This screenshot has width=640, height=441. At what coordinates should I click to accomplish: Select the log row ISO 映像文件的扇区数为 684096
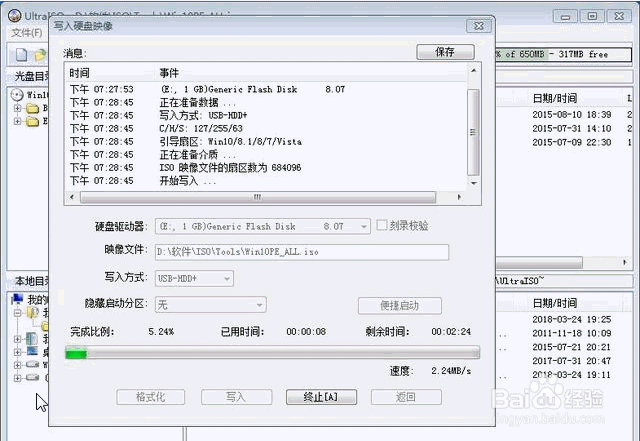(265, 168)
